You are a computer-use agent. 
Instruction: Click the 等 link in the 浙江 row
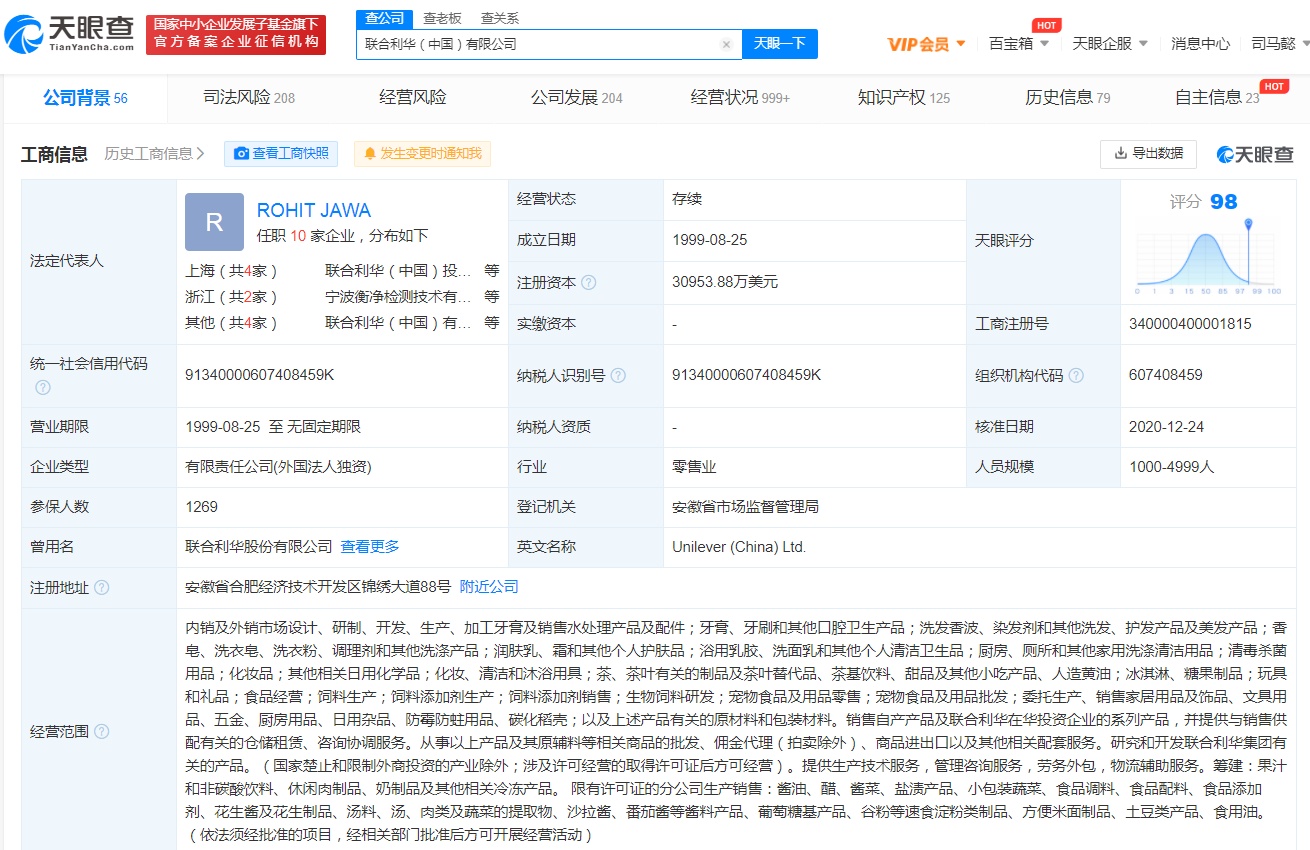(492, 296)
